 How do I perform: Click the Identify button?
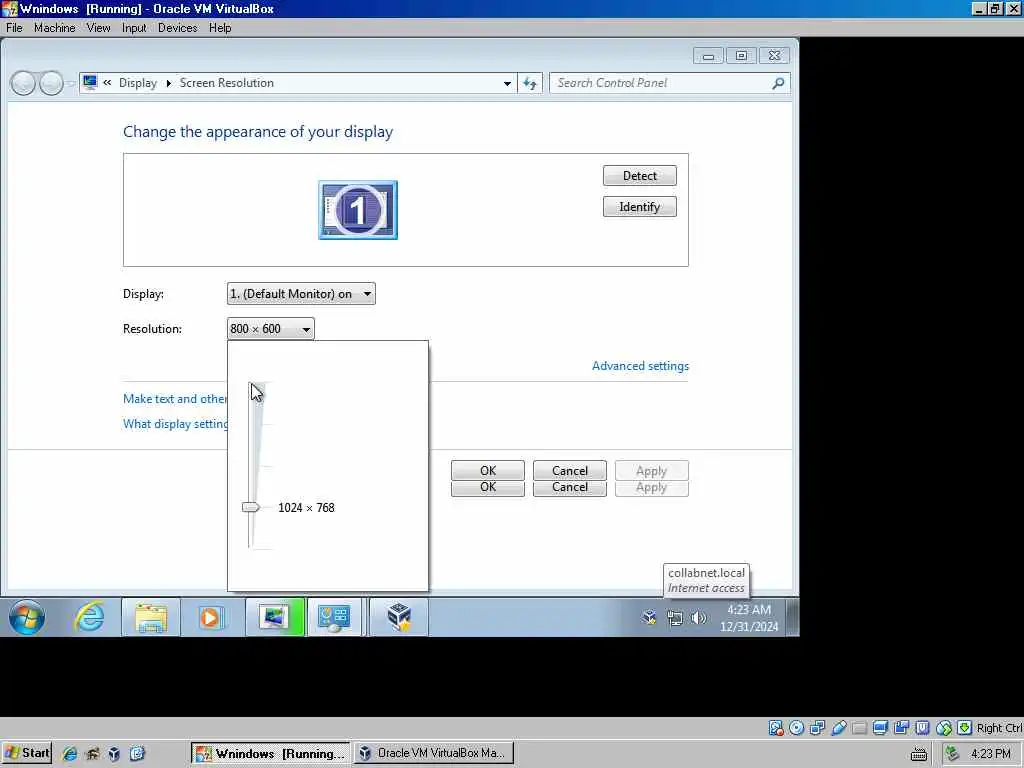639,207
